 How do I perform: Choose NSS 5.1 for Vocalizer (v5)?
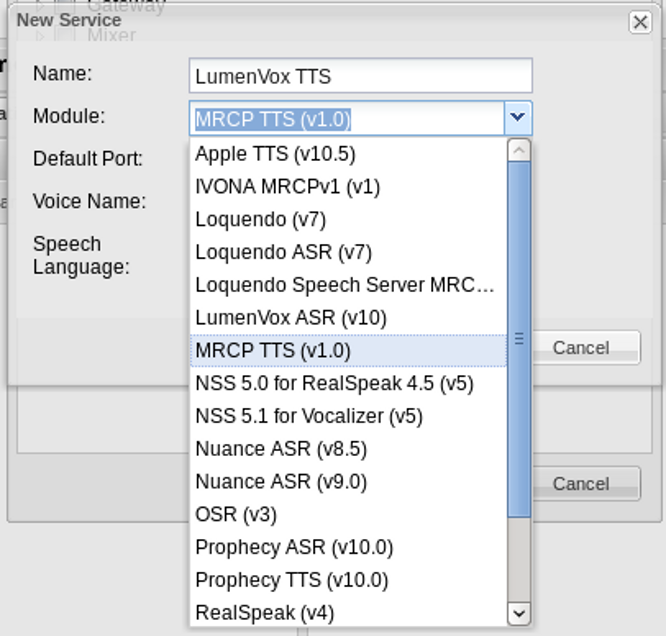coord(348,416)
